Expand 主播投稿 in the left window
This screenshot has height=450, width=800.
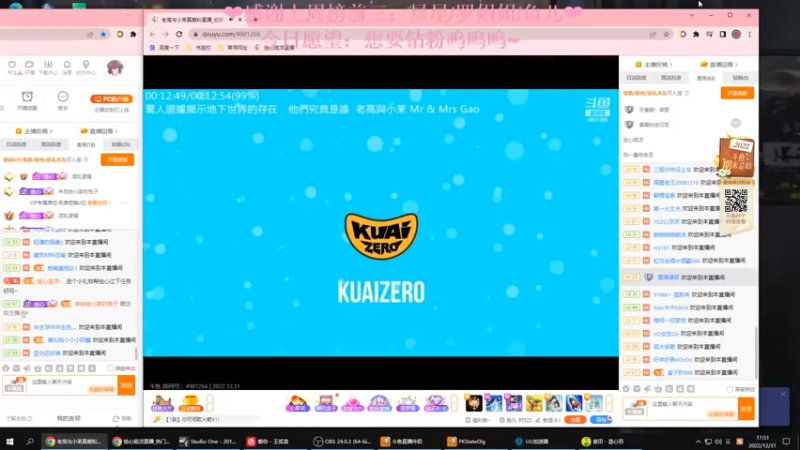click(34, 131)
